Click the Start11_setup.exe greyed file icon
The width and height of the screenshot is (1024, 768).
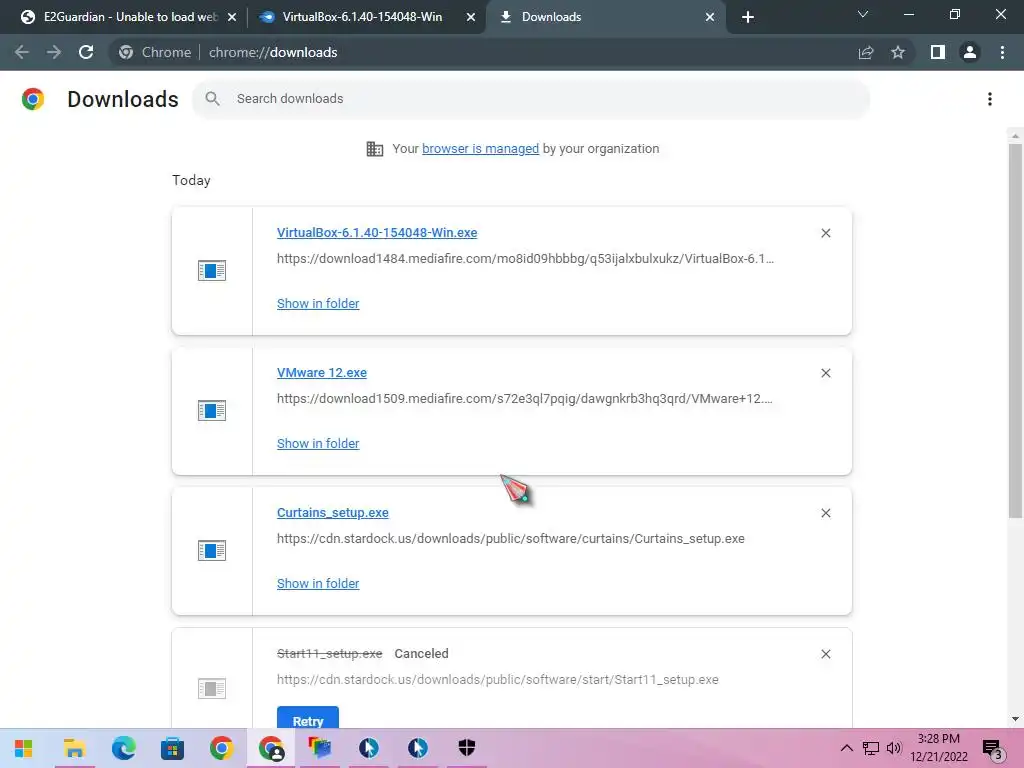(x=212, y=688)
